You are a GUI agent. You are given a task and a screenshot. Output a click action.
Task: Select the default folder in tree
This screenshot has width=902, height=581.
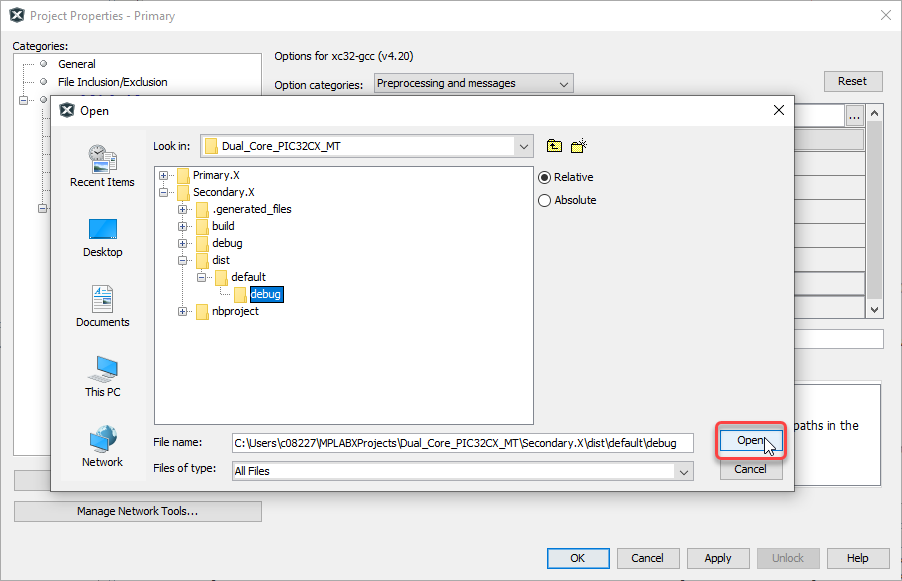click(248, 277)
